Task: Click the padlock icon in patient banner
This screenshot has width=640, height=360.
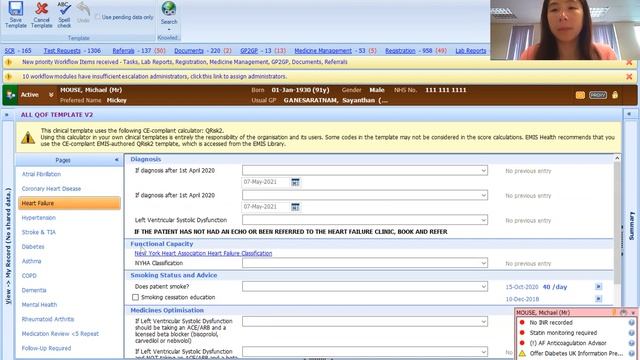Action: click(615, 95)
